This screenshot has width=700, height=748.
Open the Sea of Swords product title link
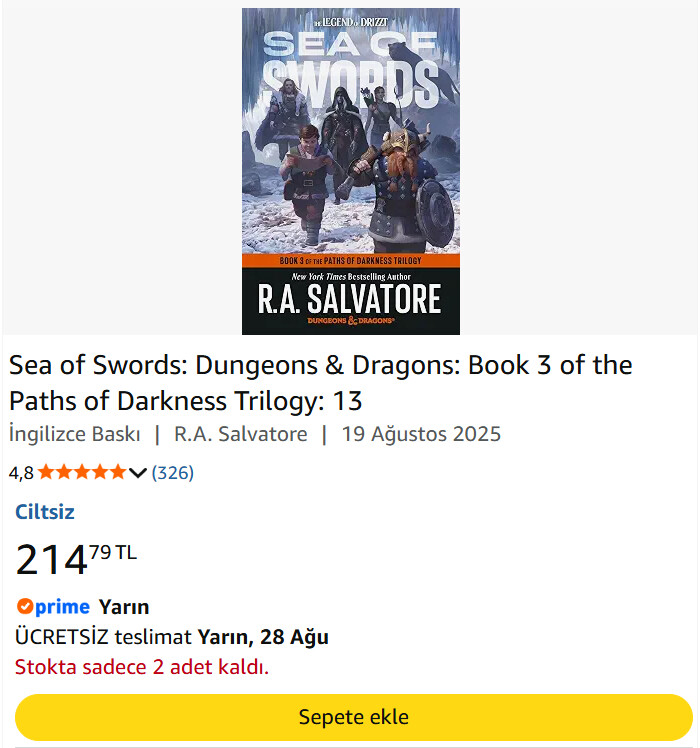(321, 383)
